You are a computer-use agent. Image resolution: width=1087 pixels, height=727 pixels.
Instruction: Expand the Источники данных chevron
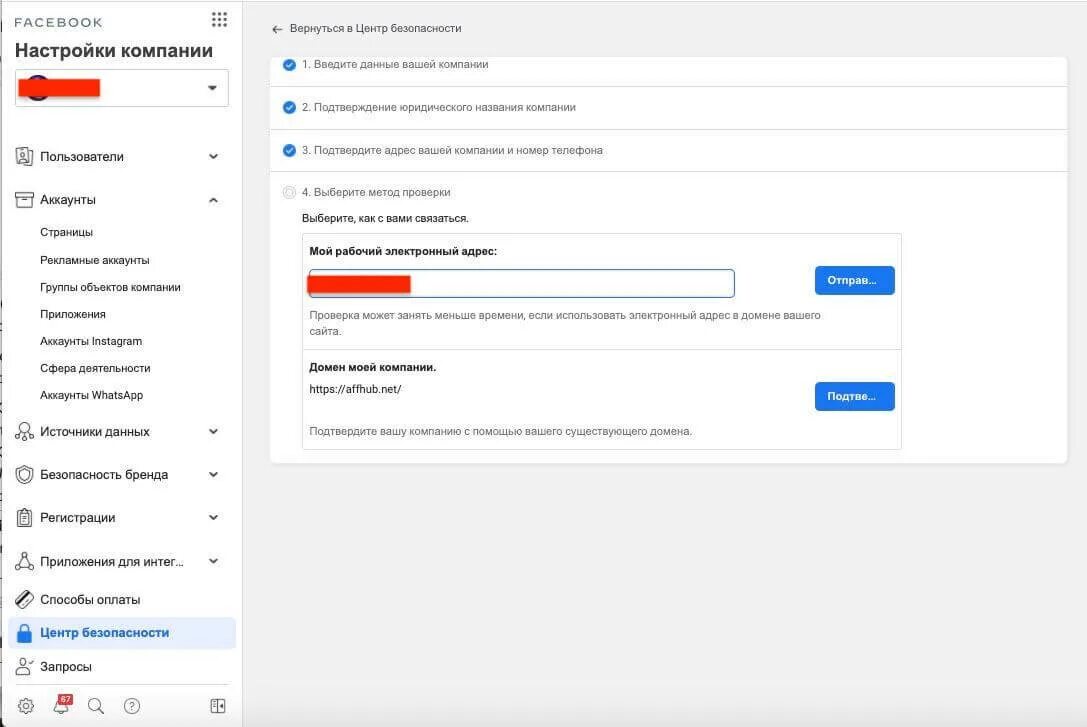(x=214, y=432)
